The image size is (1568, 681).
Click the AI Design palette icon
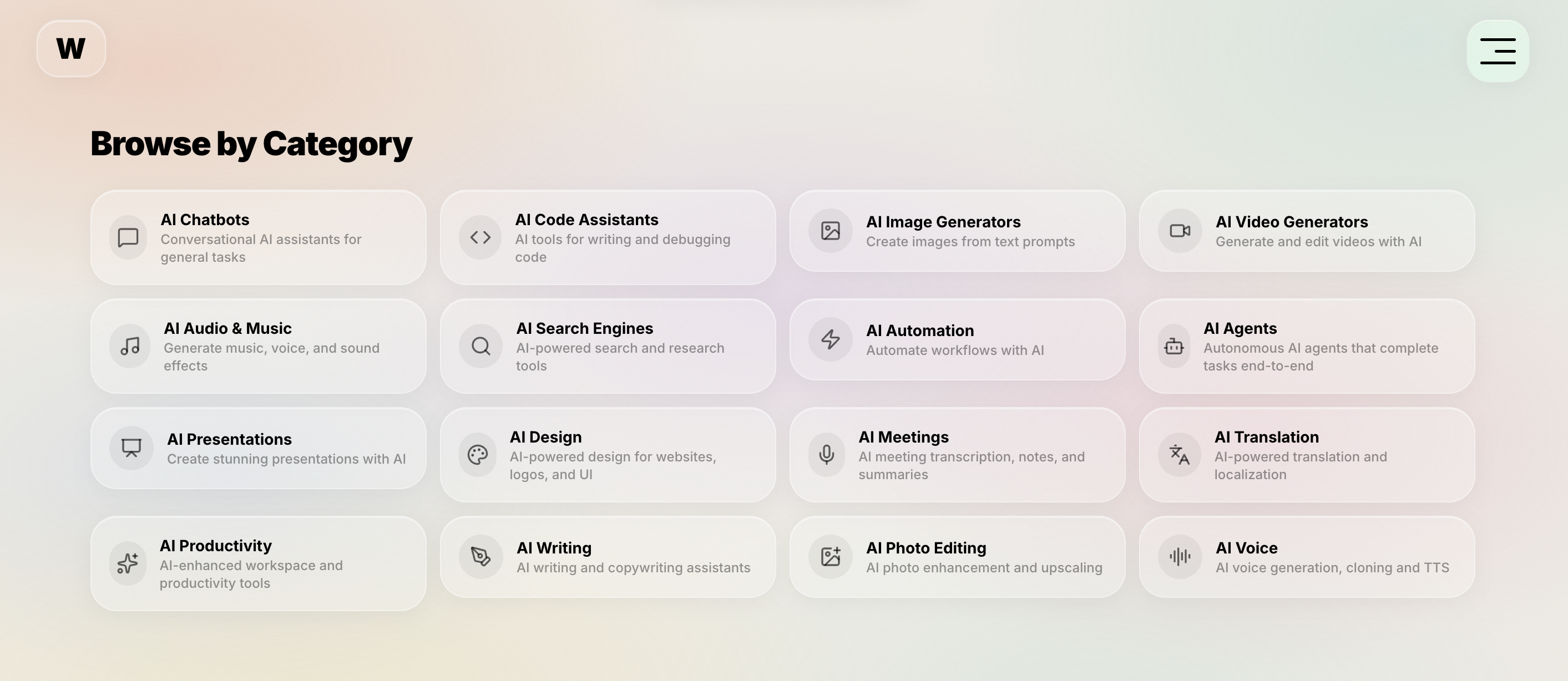pyautogui.click(x=479, y=454)
